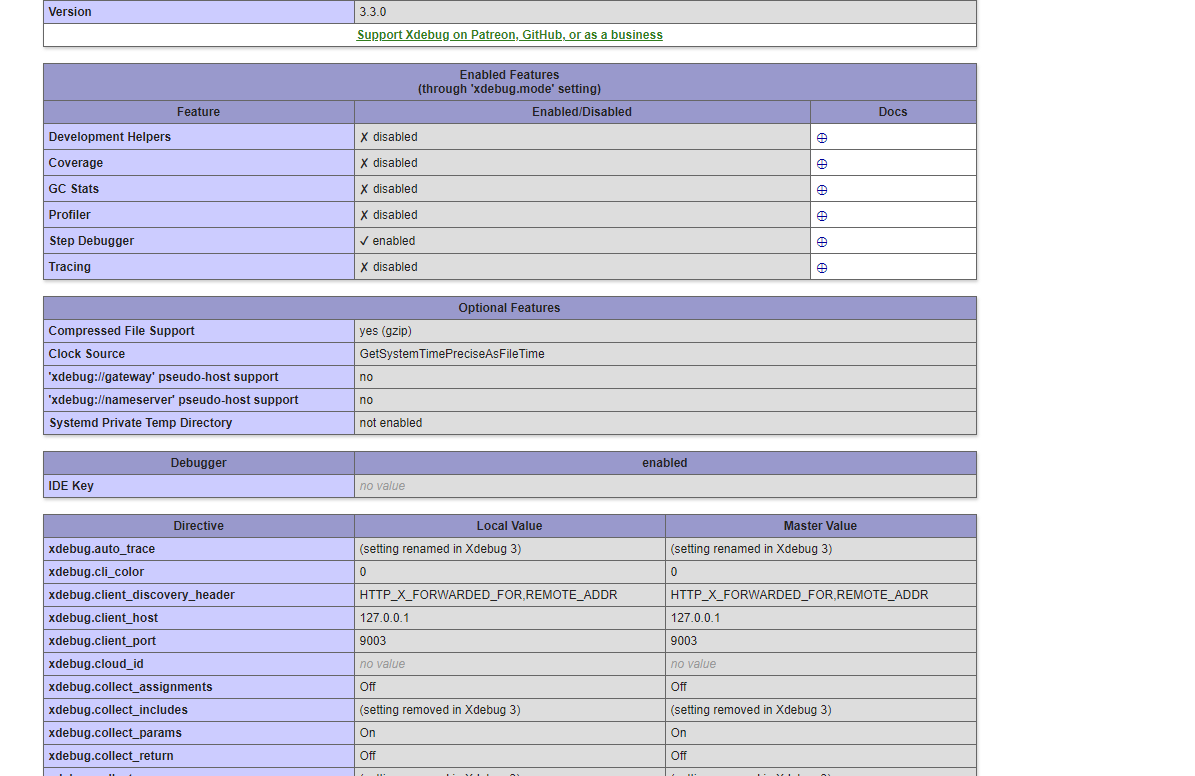1195x776 pixels.
Task: Click Support Xdebug on Patreon link
Action: click(x=509, y=35)
